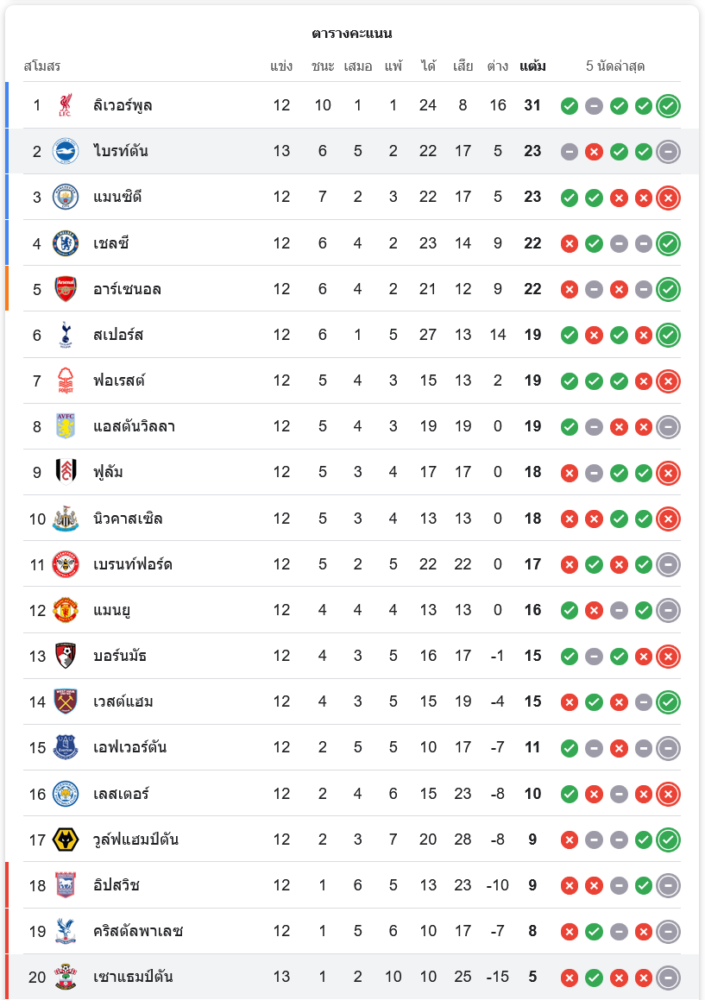
Task: Click the Tottenham cockerel crest icon
Action: click(65, 335)
